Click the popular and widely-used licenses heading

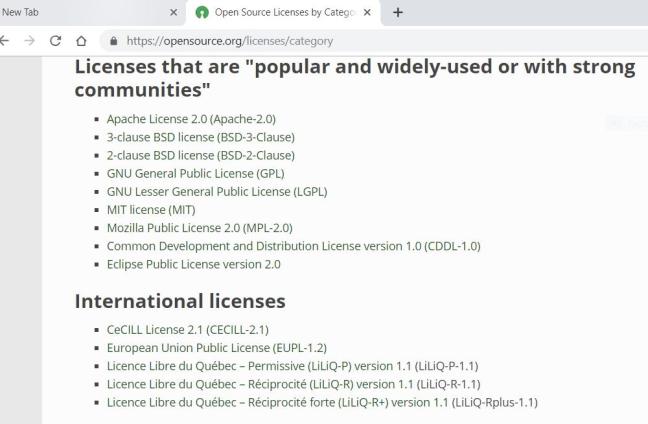(355, 78)
